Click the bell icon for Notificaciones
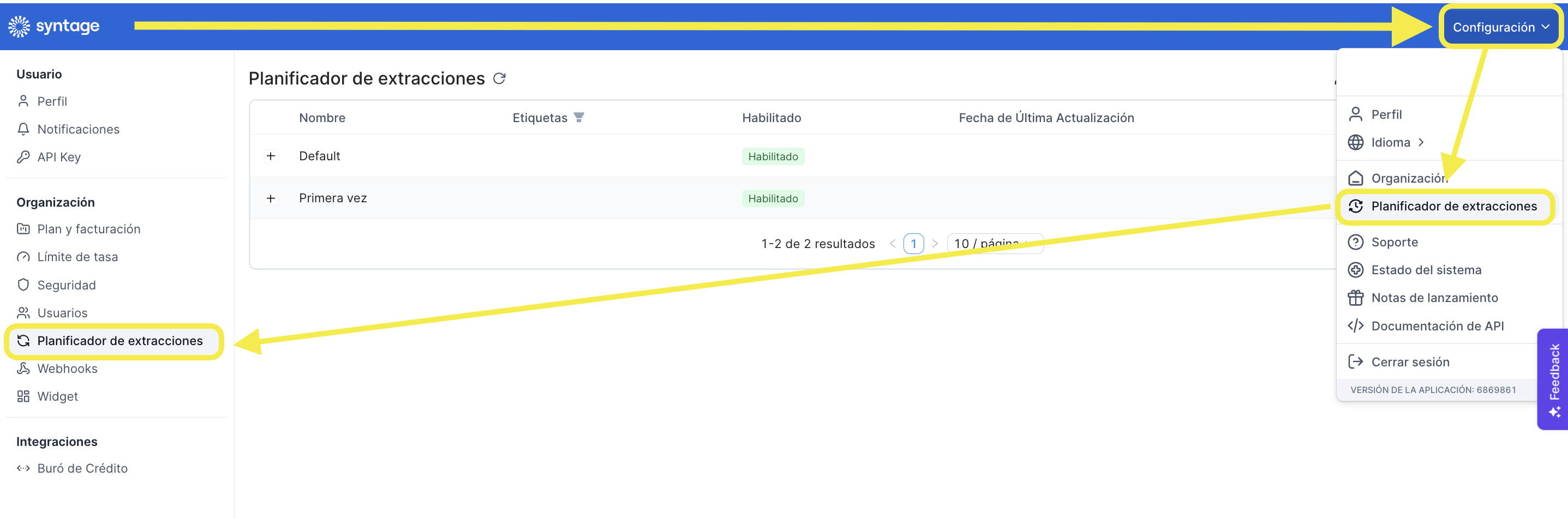1568x519 pixels. 23,129
